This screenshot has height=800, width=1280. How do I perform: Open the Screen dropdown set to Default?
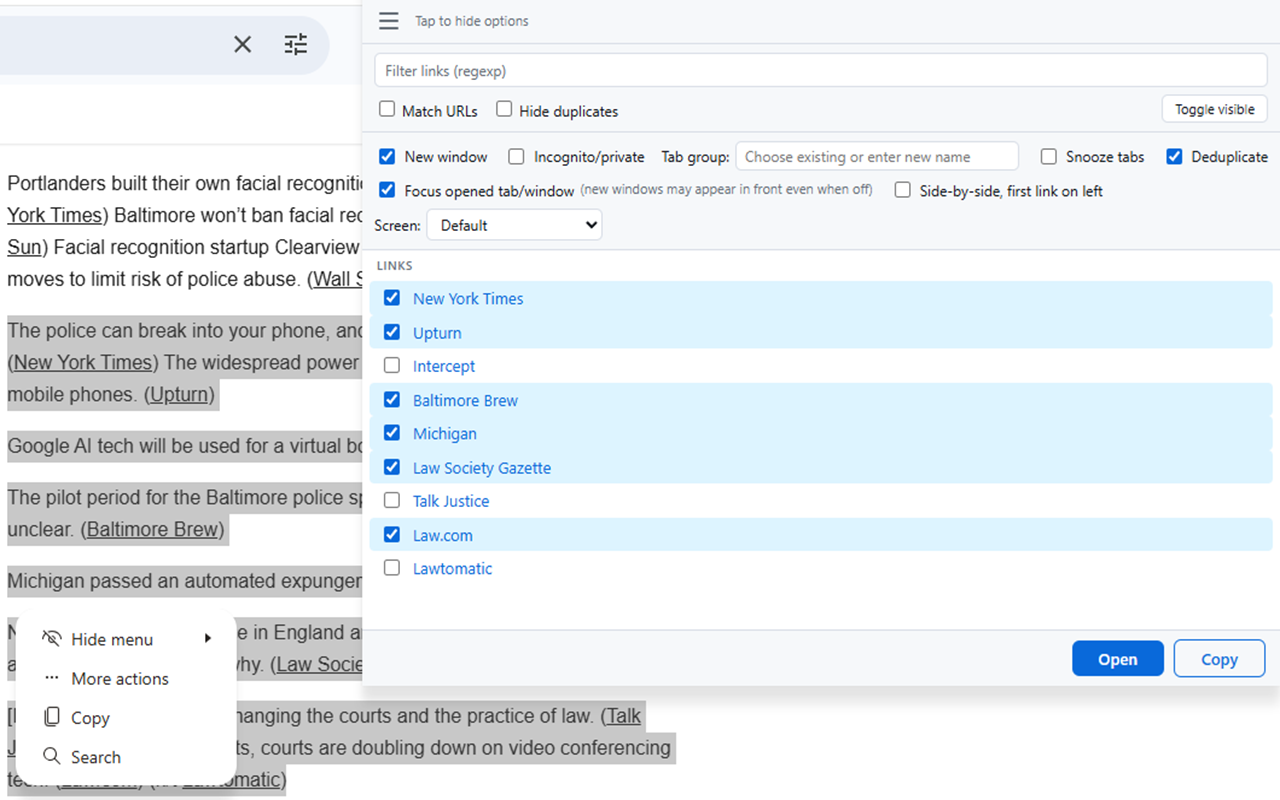click(x=514, y=225)
